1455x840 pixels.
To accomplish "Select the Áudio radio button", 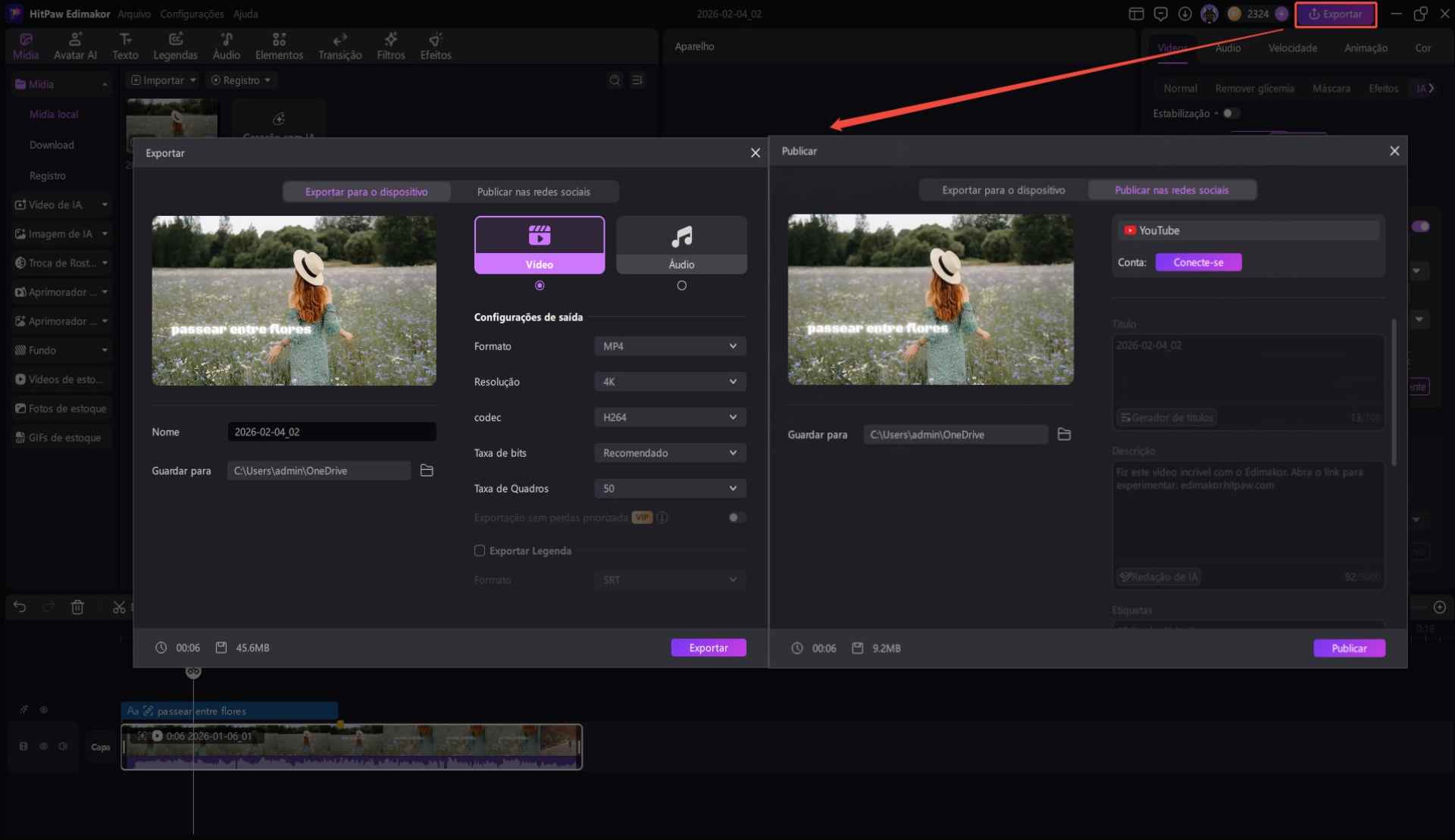I will pyautogui.click(x=681, y=286).
